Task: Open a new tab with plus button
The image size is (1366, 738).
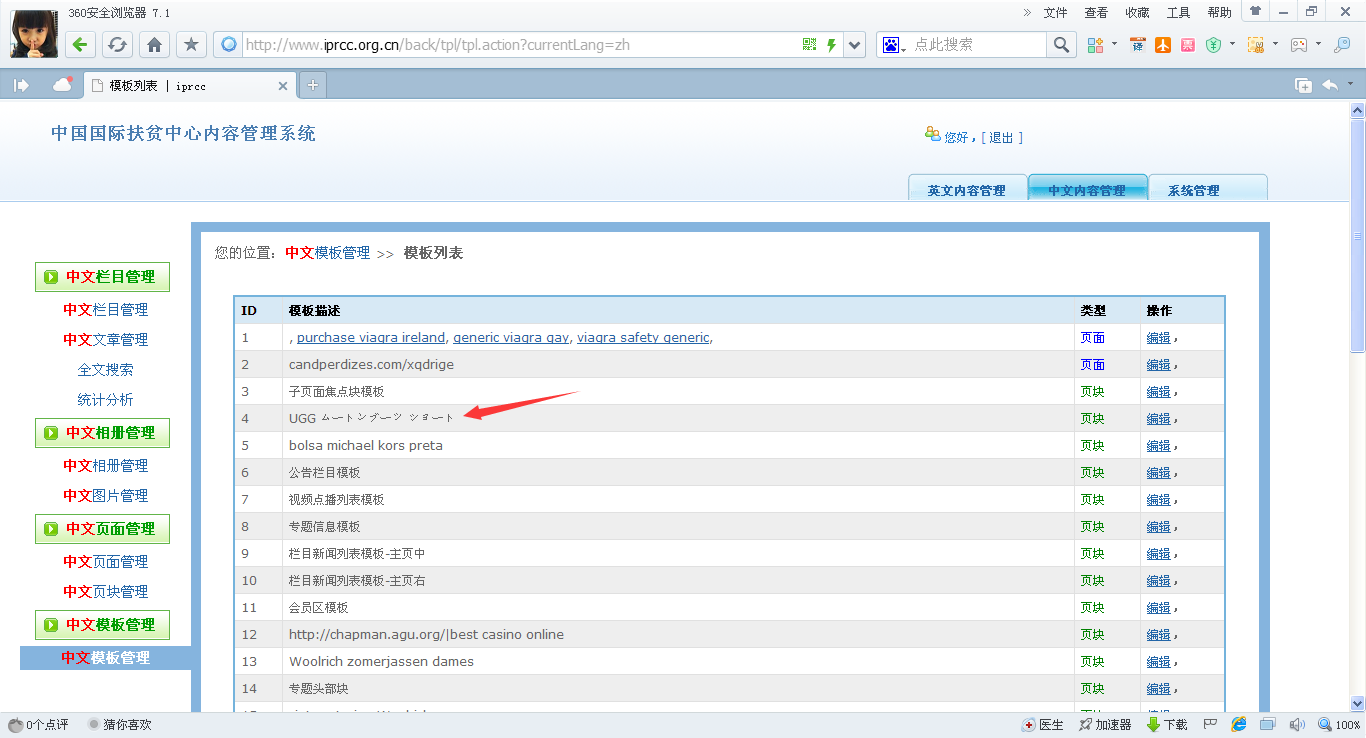Action: point(313,86)
